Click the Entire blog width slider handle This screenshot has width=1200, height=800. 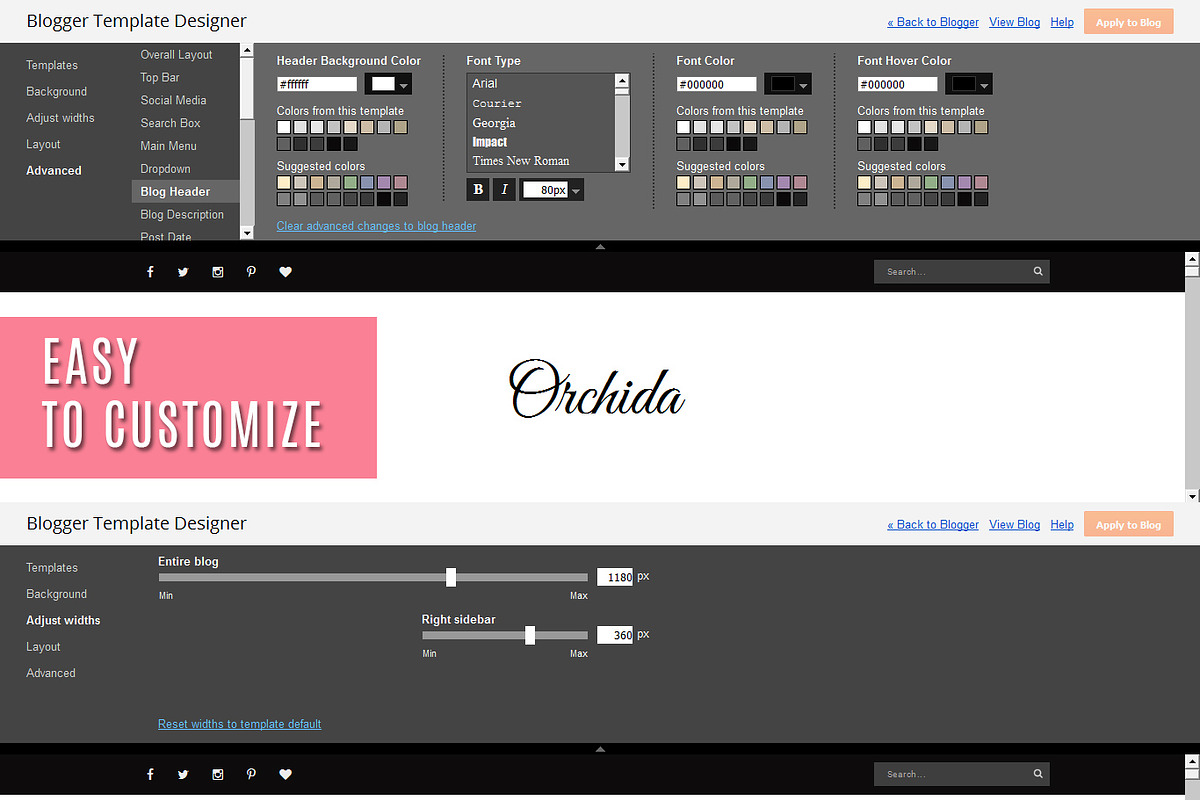451,577
